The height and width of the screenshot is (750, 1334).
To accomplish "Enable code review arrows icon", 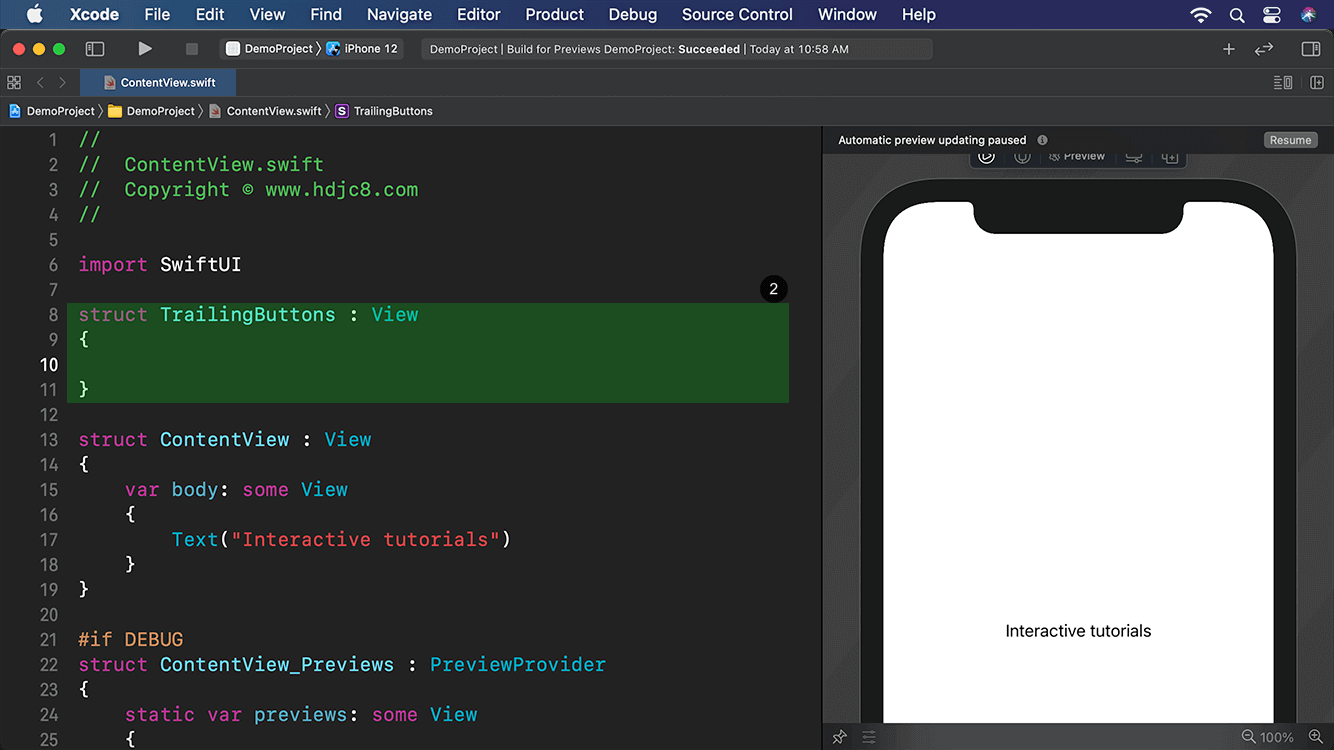I will tap(1264, 48).
